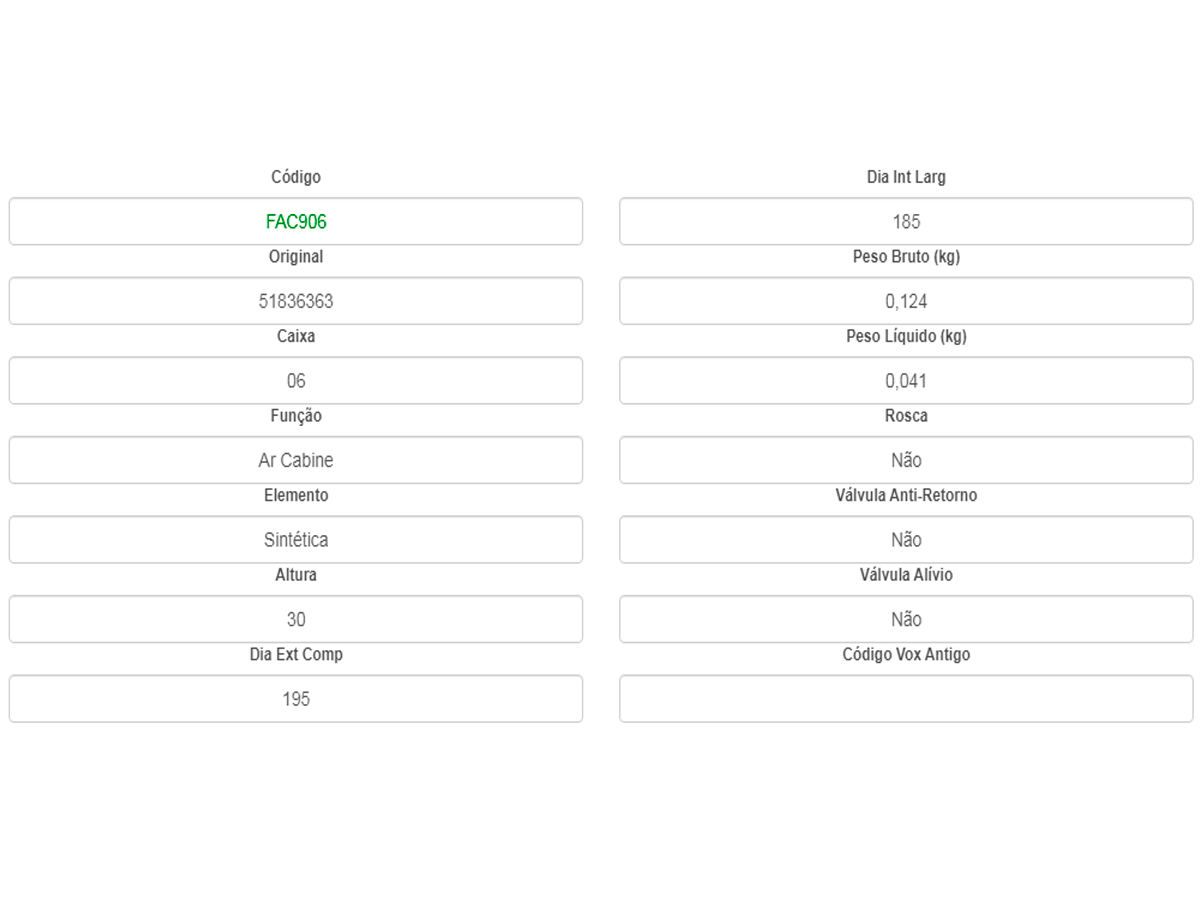Click the Código label text
The height and width of the screenshot is (900, 1200).
pos(296,177)
